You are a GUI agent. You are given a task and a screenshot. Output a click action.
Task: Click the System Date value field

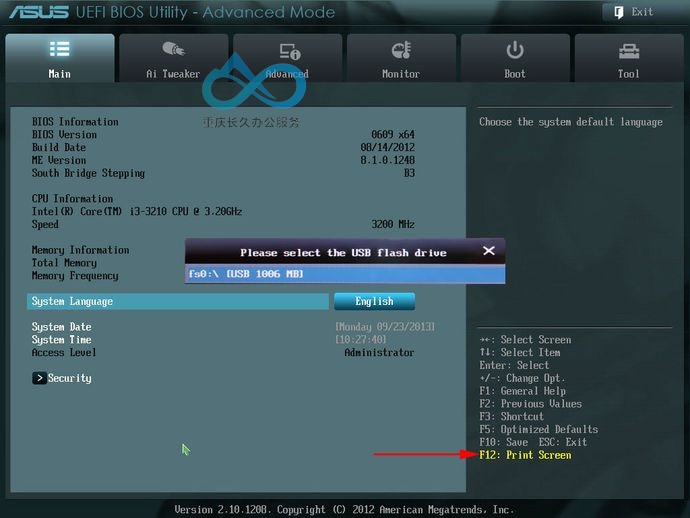tap(385, 327)
